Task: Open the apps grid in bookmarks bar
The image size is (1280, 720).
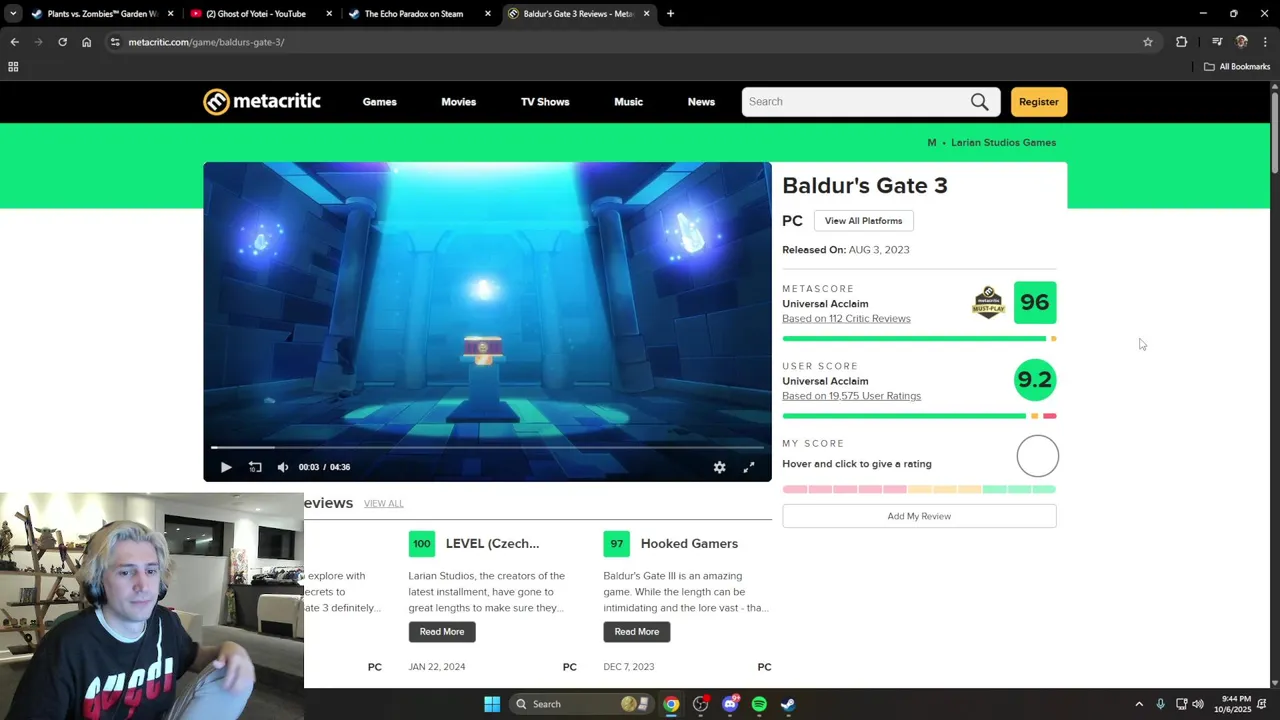Action: point(13,67)
